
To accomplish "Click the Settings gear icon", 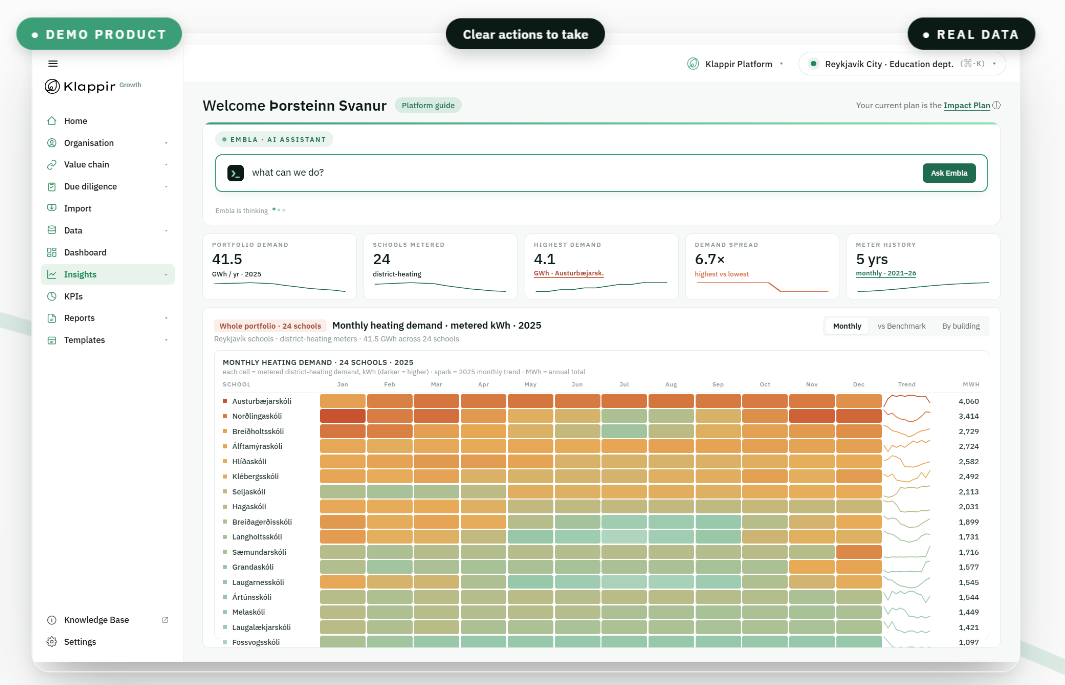I will pyautogui.click(x=52, y=642).
